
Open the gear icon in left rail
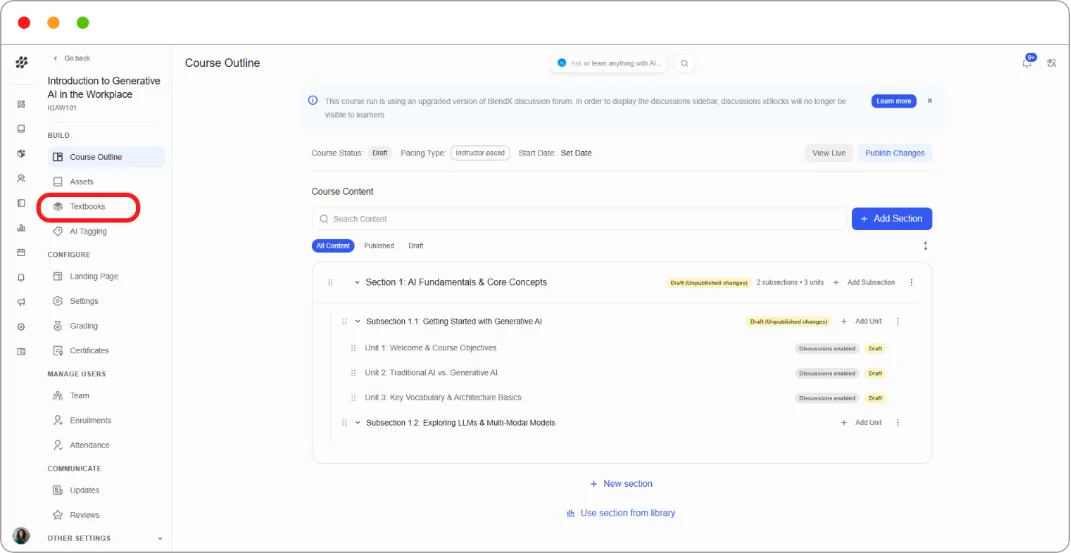(x=21, y=326)
